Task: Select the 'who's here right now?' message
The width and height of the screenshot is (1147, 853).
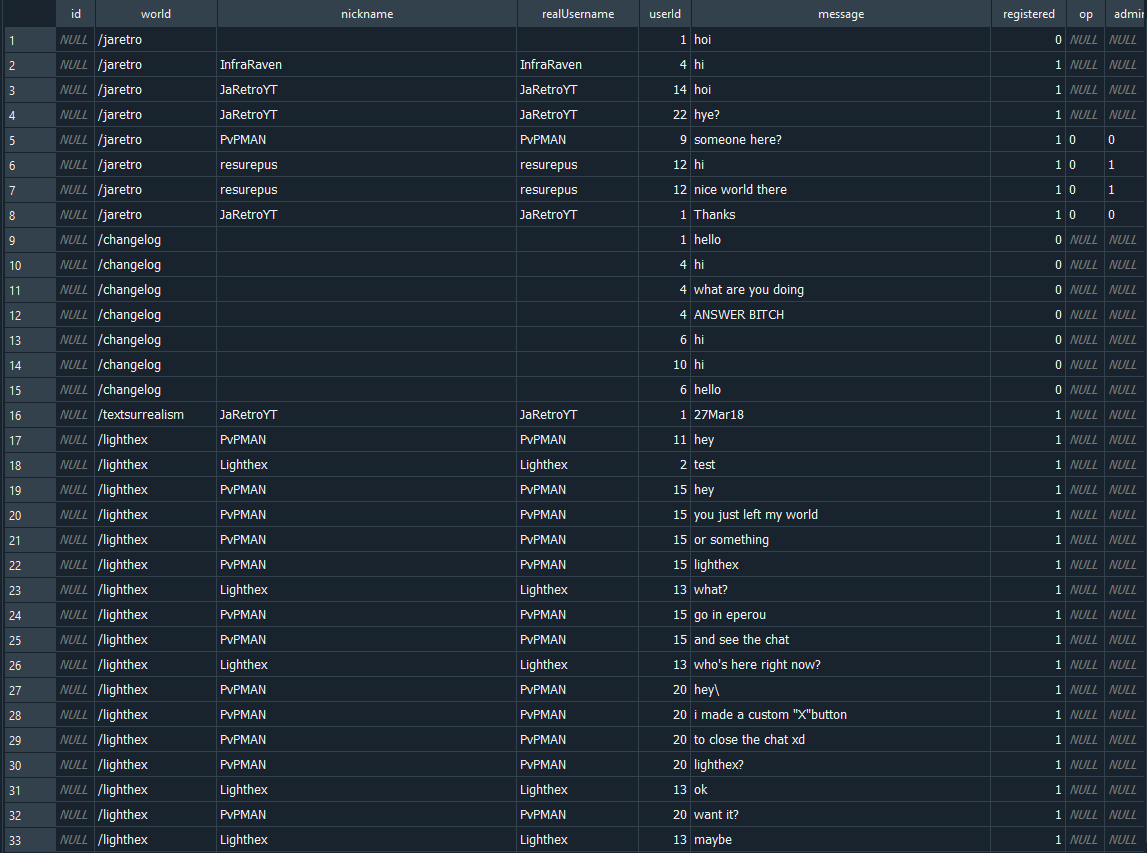Action: [757, 665]
